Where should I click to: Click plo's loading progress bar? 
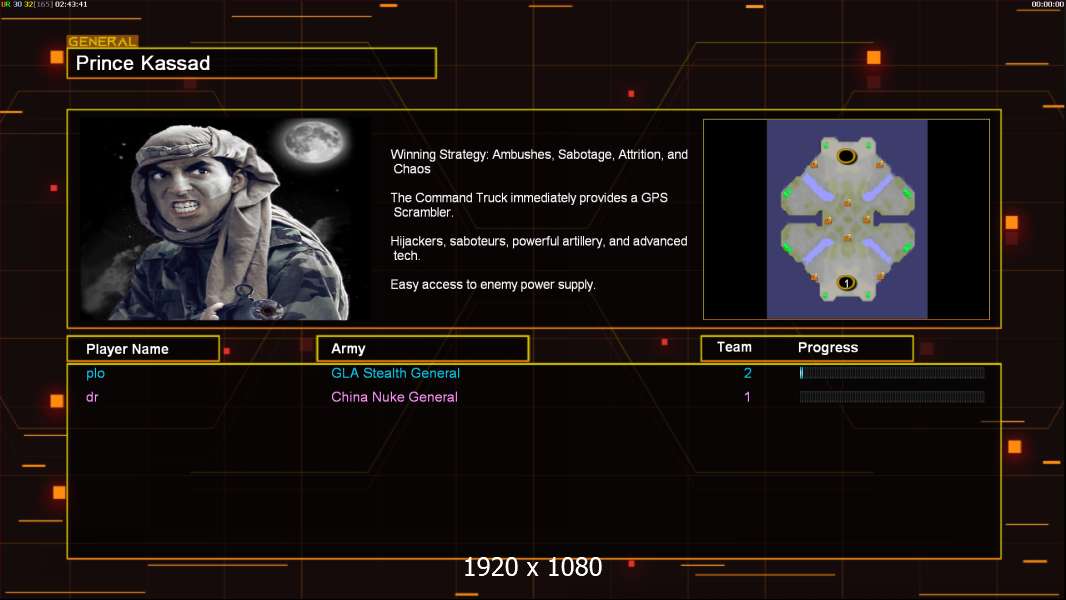[x=892, y=372]
